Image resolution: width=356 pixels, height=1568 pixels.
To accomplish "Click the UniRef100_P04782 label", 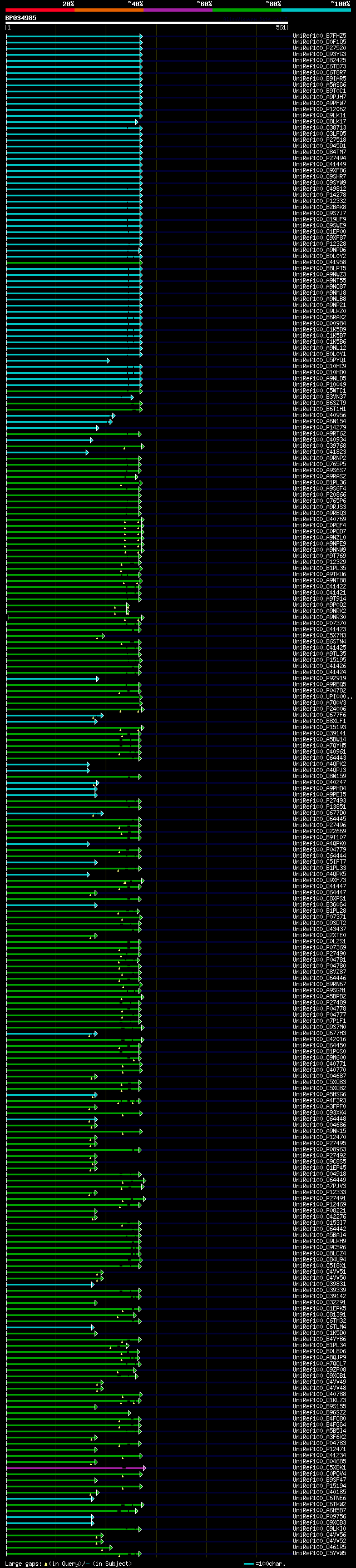I will click(x=319, y=690).
